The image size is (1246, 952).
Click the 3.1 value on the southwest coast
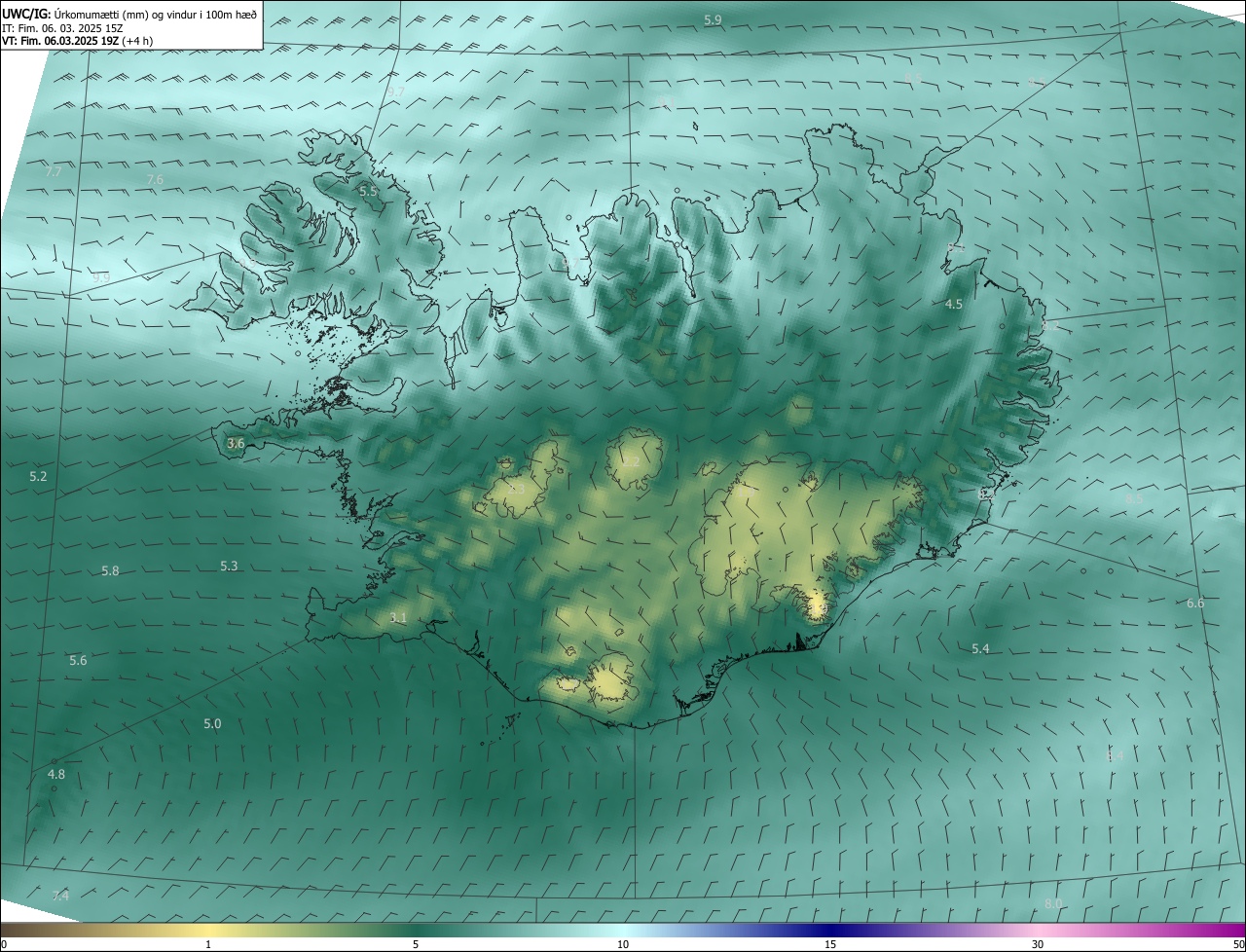(x=398, y=618)
